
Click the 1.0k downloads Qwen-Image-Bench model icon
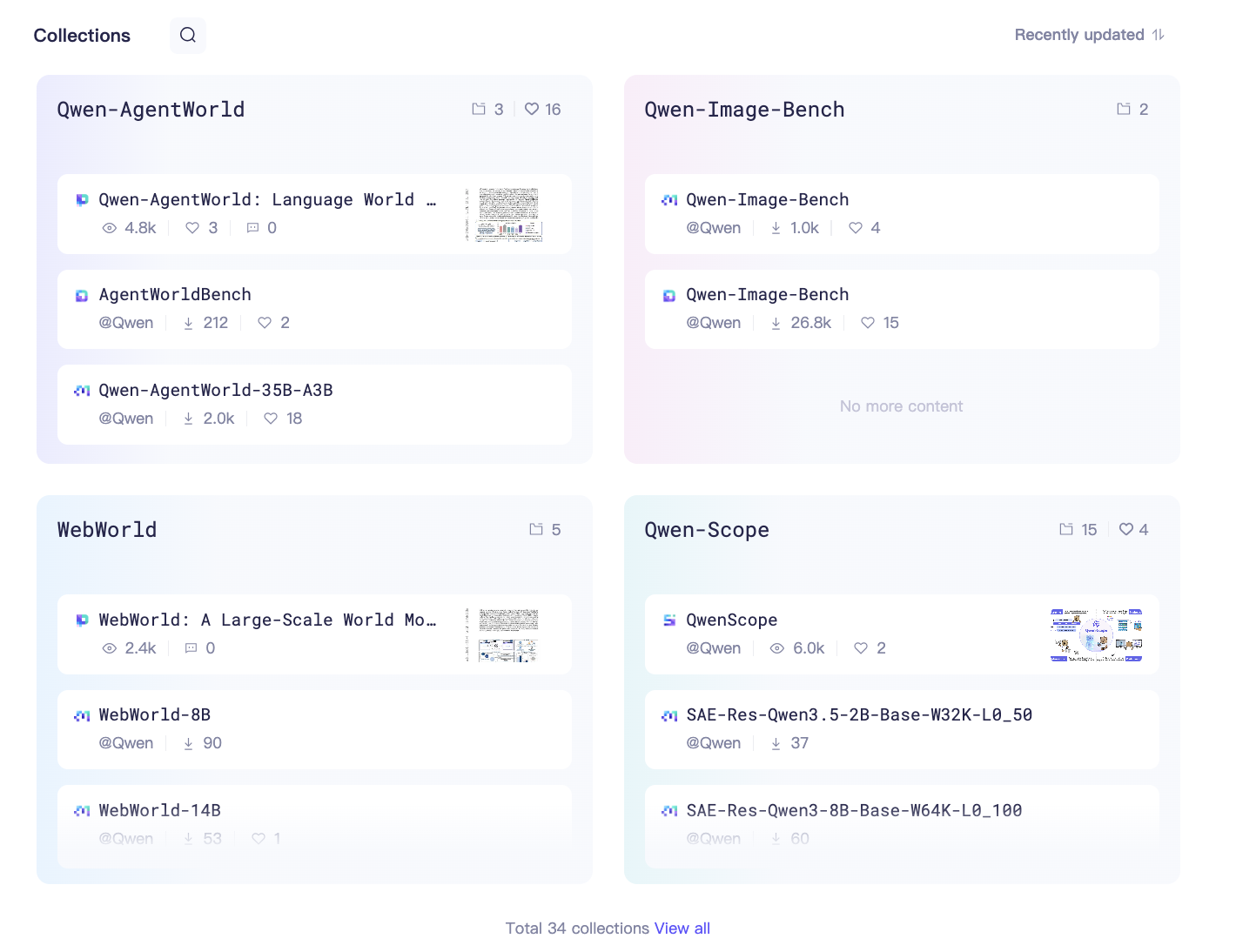point(669,200)
